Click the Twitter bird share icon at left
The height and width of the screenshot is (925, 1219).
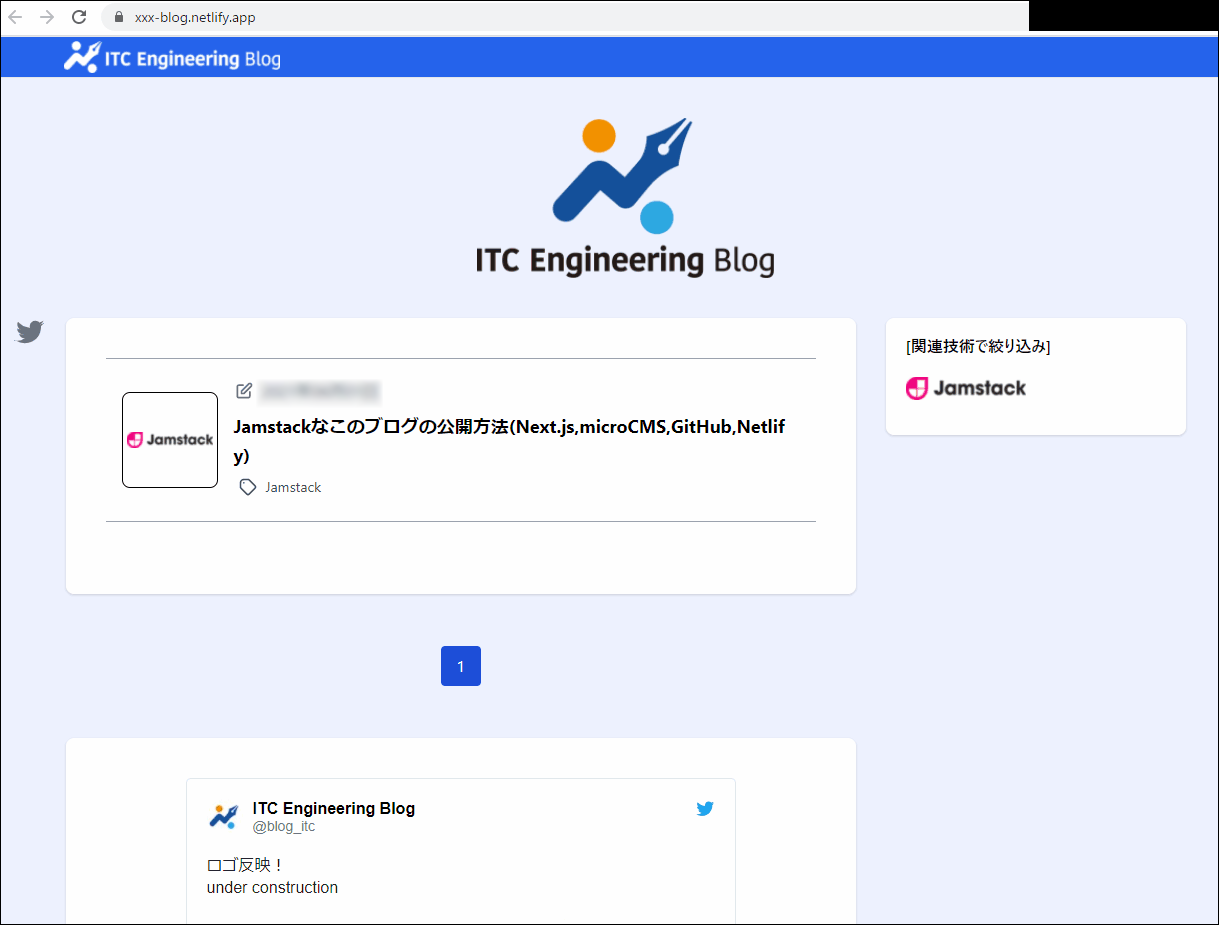[30, 332]
